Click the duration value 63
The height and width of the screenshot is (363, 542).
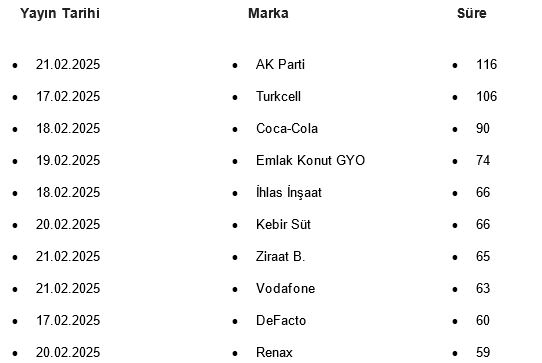tap(483, 288)
